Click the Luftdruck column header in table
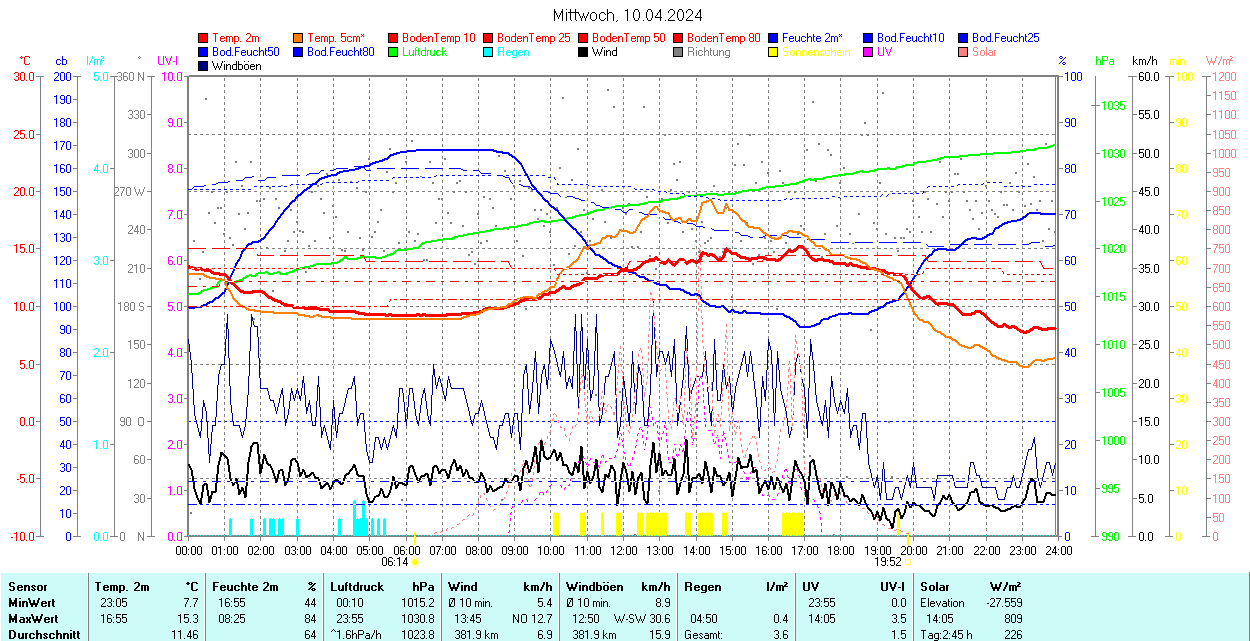Viewport: 1250px width, 641px height. (357, 587)
